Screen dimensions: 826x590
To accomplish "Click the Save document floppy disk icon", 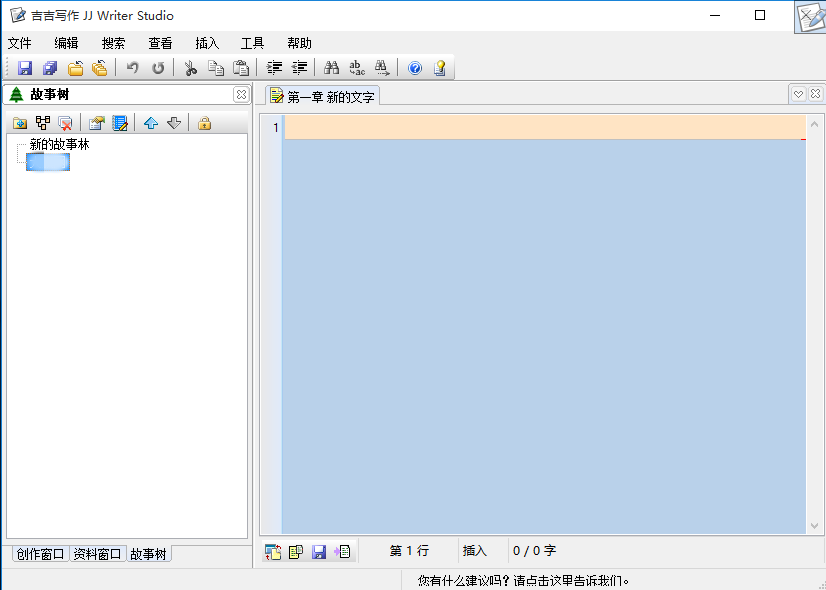I will point(24,68).
